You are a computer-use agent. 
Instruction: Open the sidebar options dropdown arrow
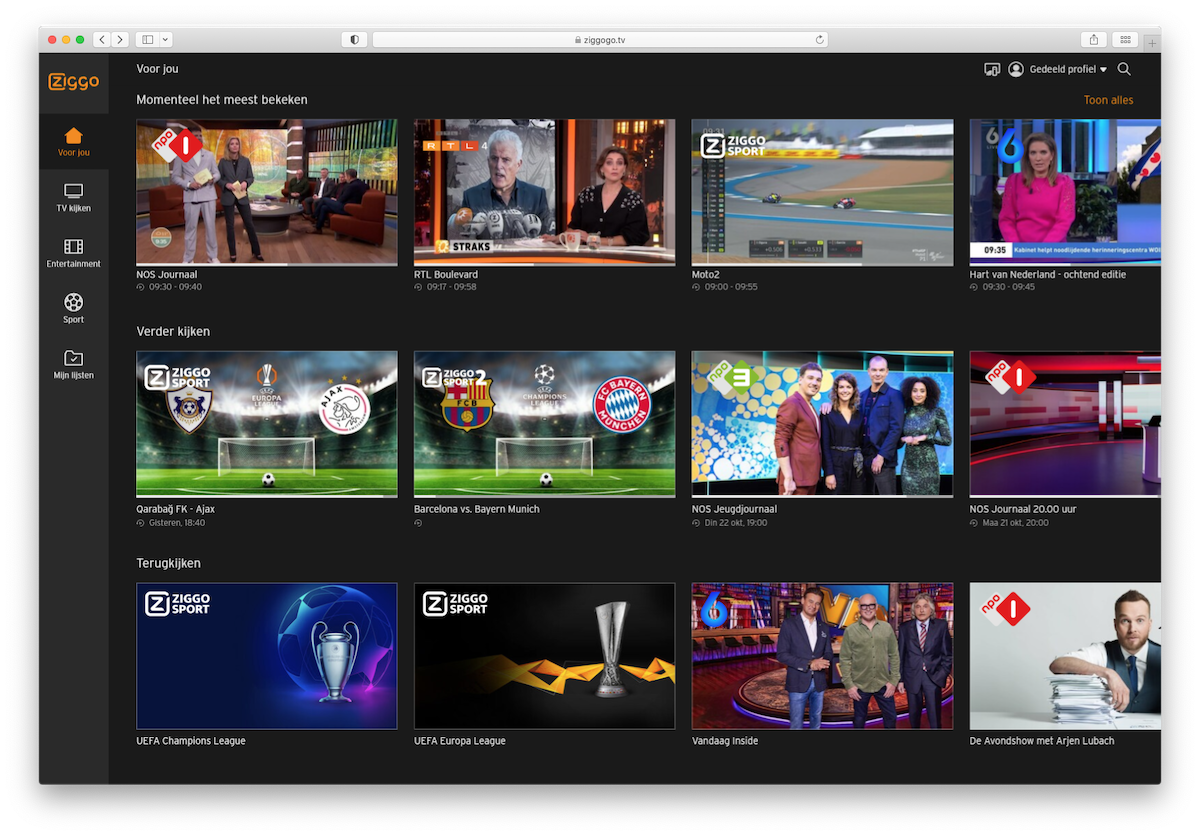coord(166,39)
